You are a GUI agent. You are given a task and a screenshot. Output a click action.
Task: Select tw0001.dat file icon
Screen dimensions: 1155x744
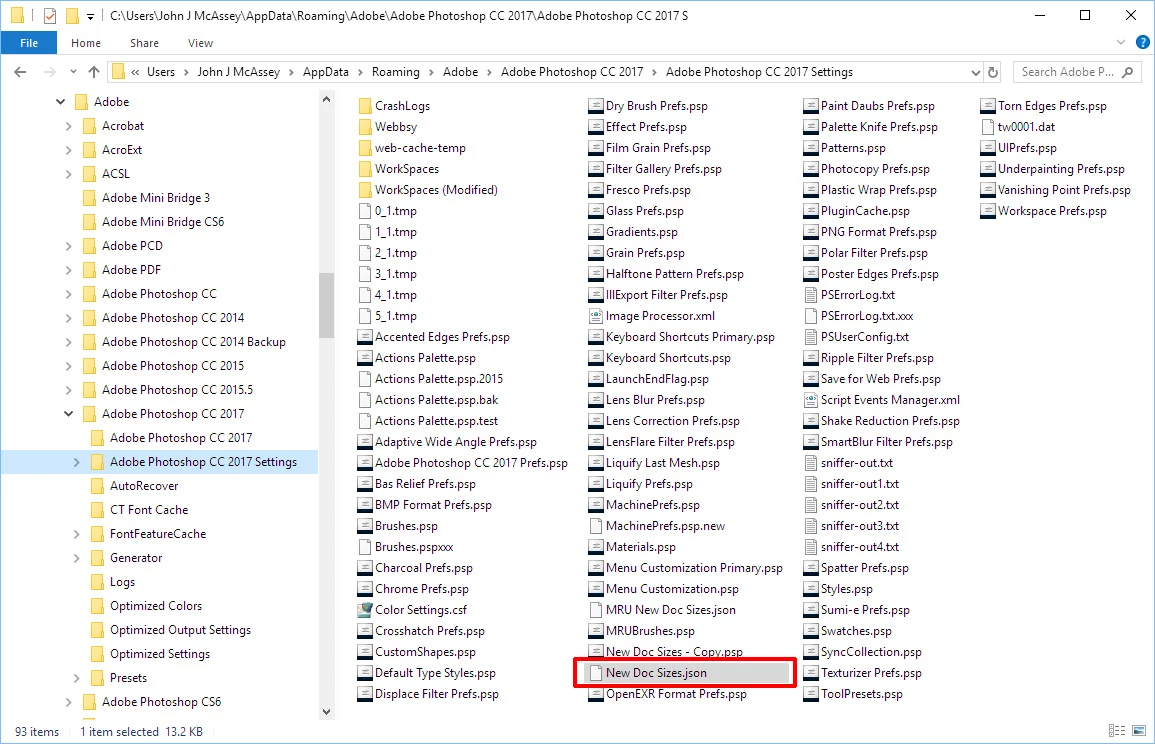988,127
